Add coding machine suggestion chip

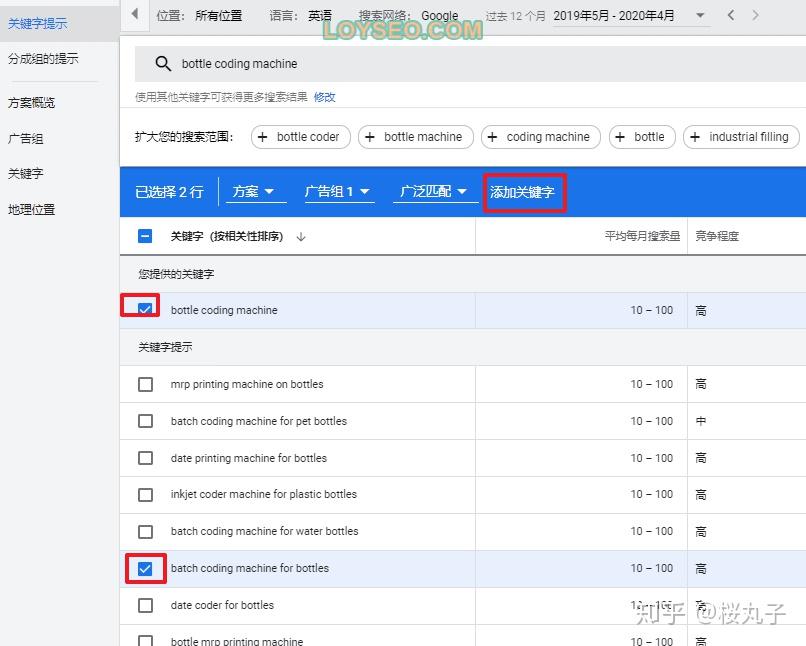pos(541,137)
